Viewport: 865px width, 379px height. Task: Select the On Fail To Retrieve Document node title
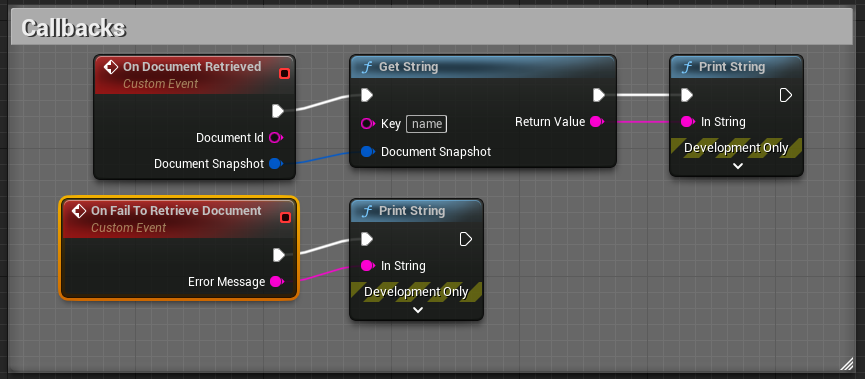point(176,211)
